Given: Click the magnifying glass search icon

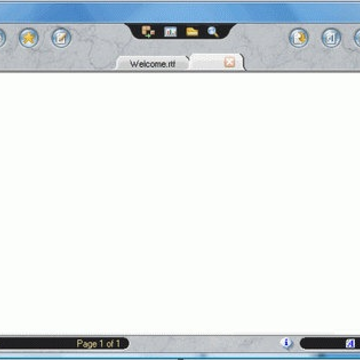Looking at the screenshot, I should pyautogui.click(x=213, y=32).
